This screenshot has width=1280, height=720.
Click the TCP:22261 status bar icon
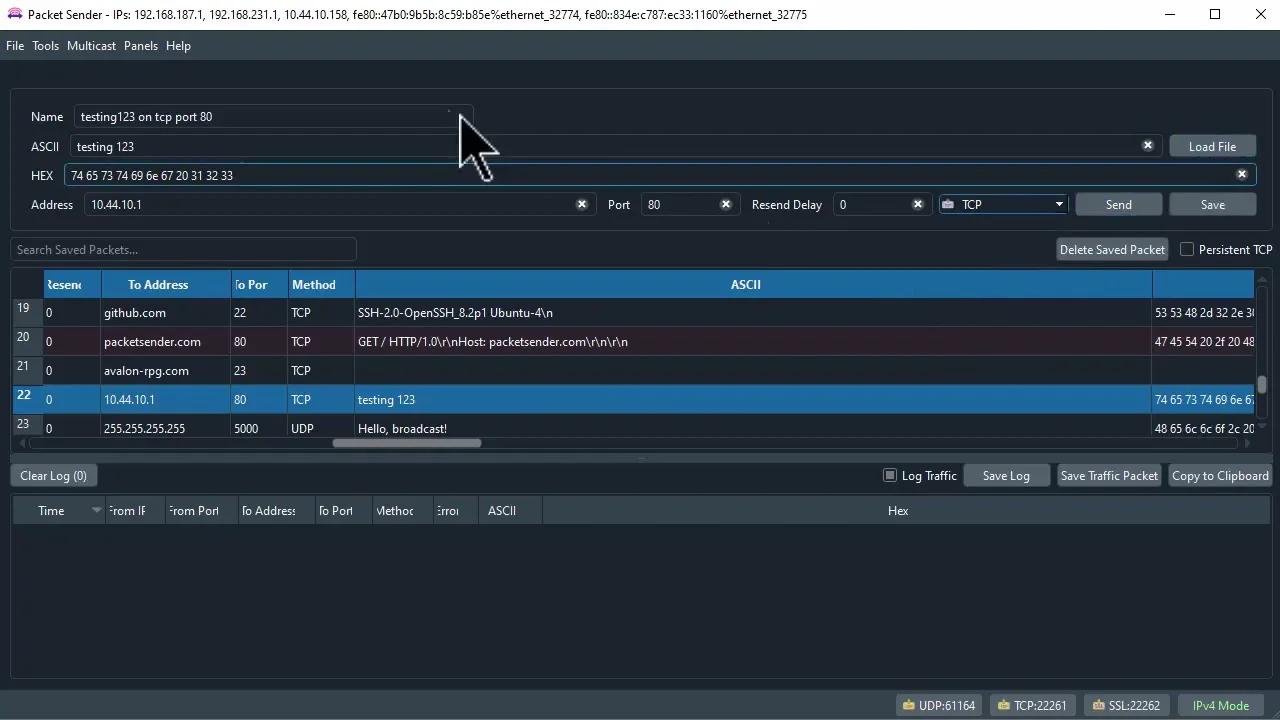[x=1032, y=705]
